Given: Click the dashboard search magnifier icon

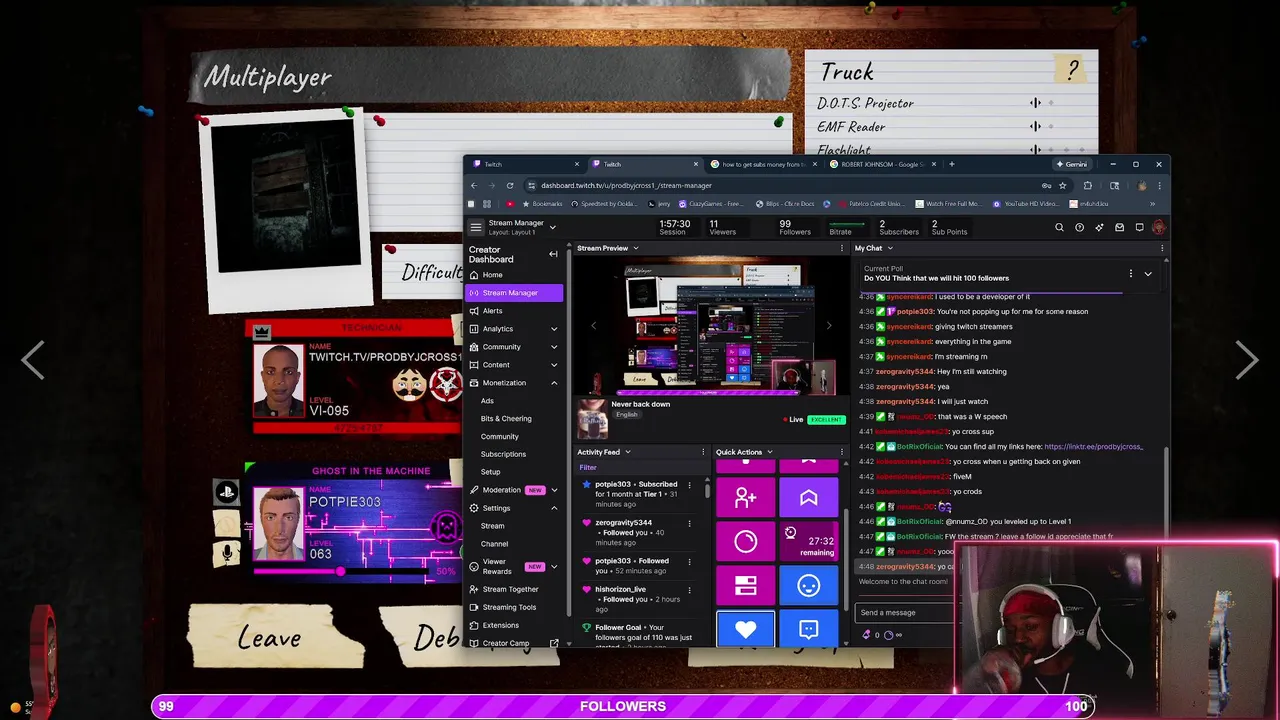Looking at the screenshot, I should (1059, 227).
